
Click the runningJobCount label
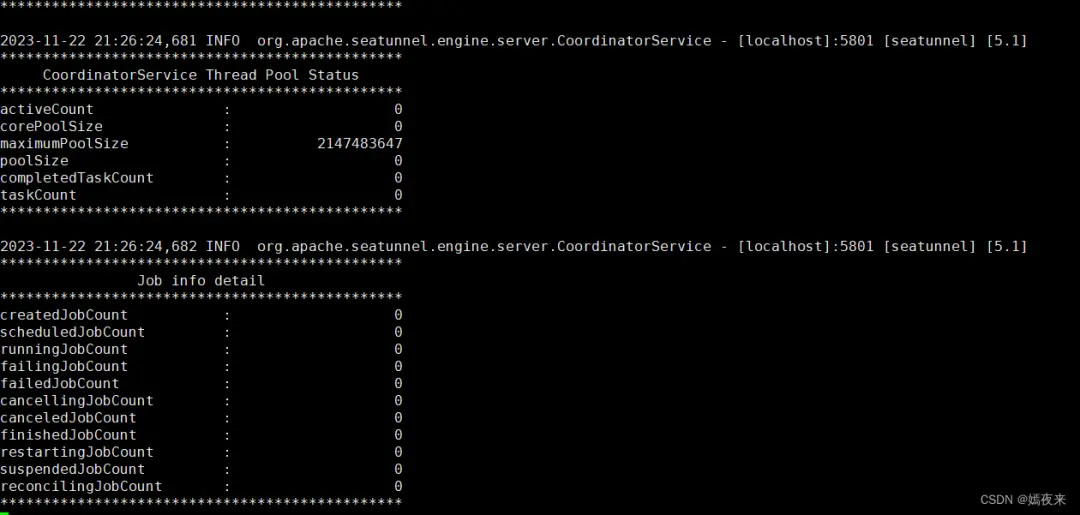[x=64, y=350]
